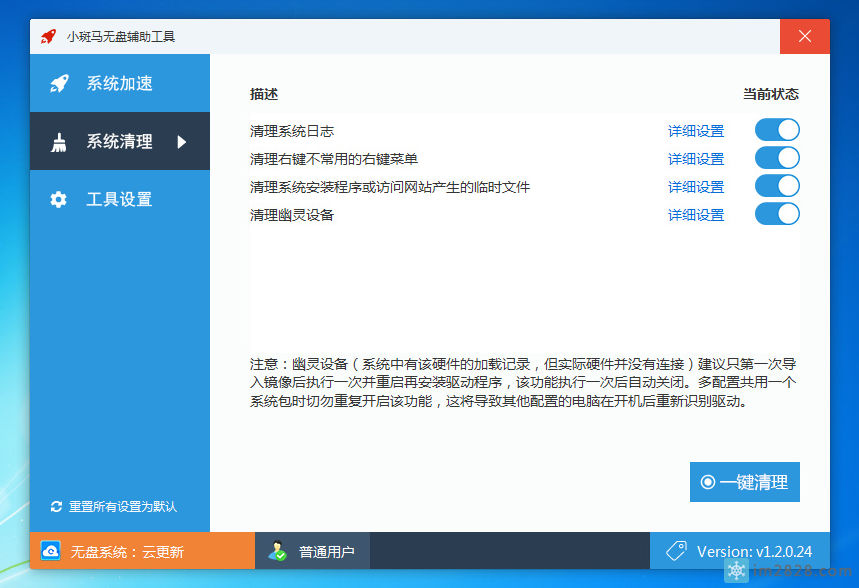Disable the 清理幽灵设备 toggle
The width and height of the screenshot is (859, 588).
pos(776,214)
